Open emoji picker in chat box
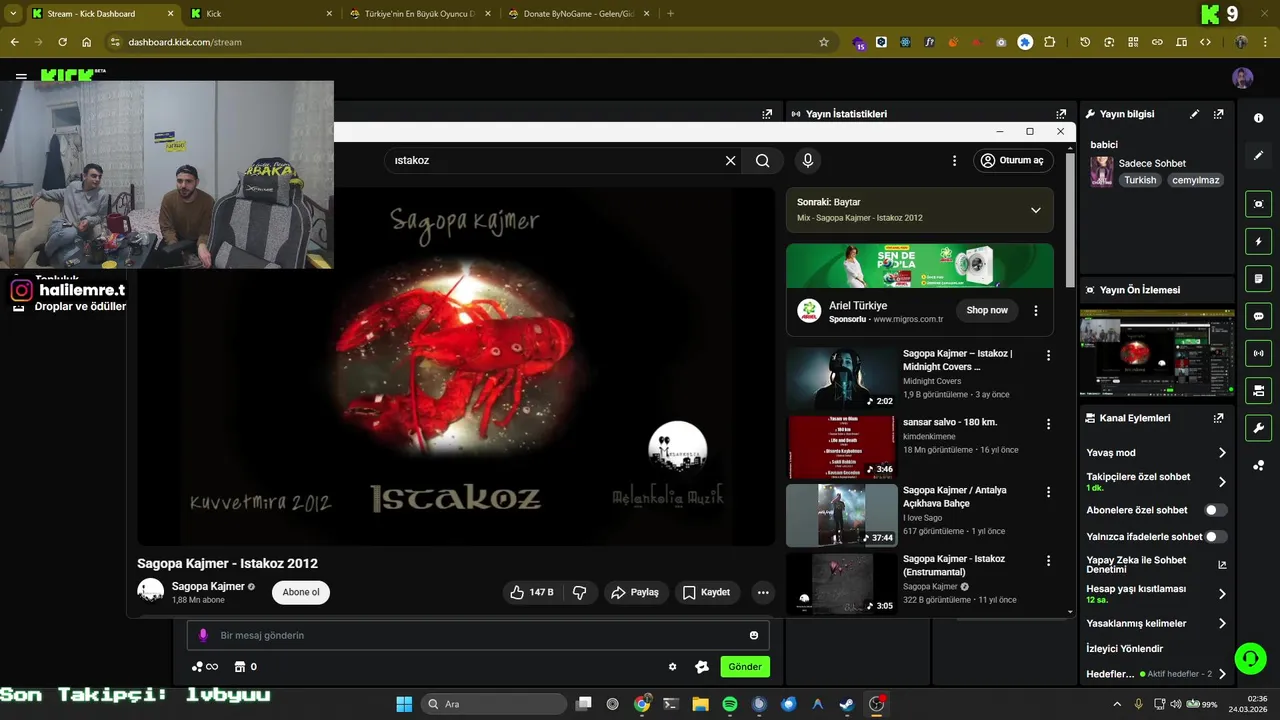Image resolution: width=1280 pixels, height=720 pixels. click(753, 635)
